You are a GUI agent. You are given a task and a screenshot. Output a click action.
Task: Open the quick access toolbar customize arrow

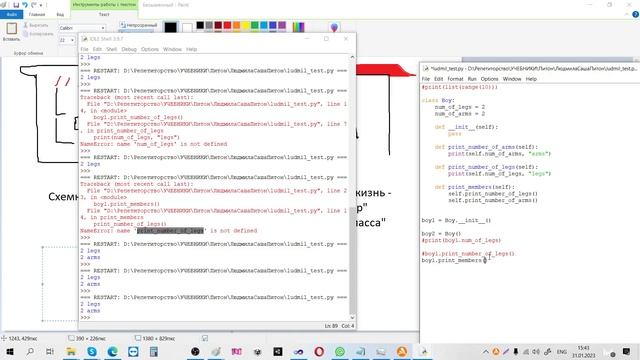click(x=41, y=5)
